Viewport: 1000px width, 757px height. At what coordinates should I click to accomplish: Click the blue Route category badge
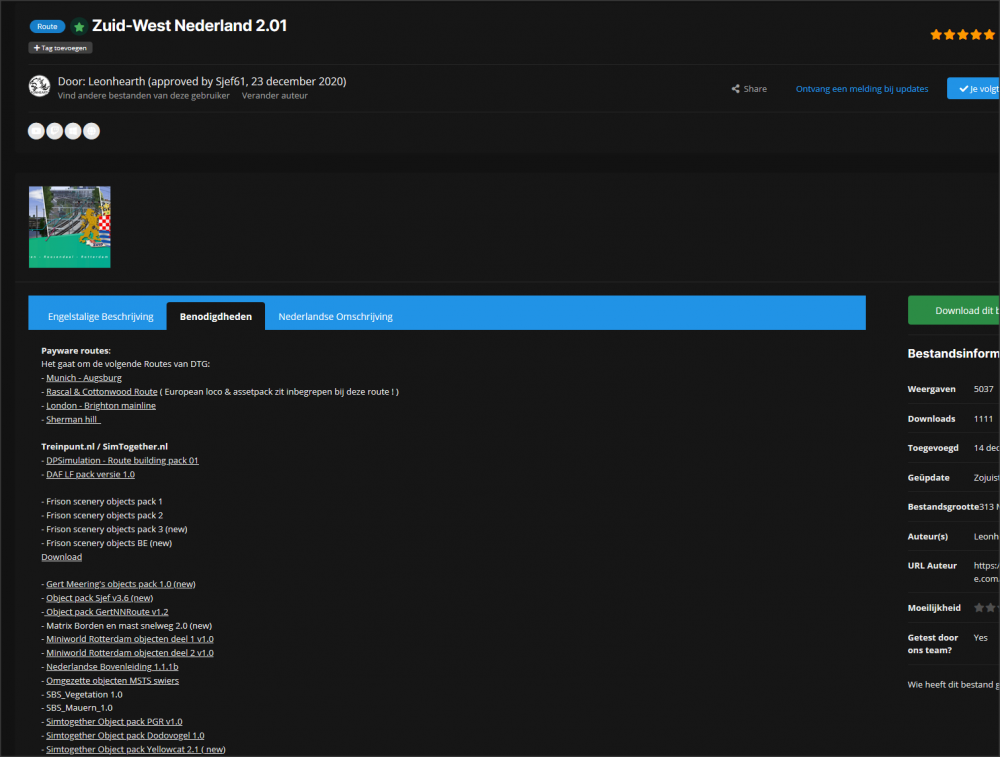(47, 27)
